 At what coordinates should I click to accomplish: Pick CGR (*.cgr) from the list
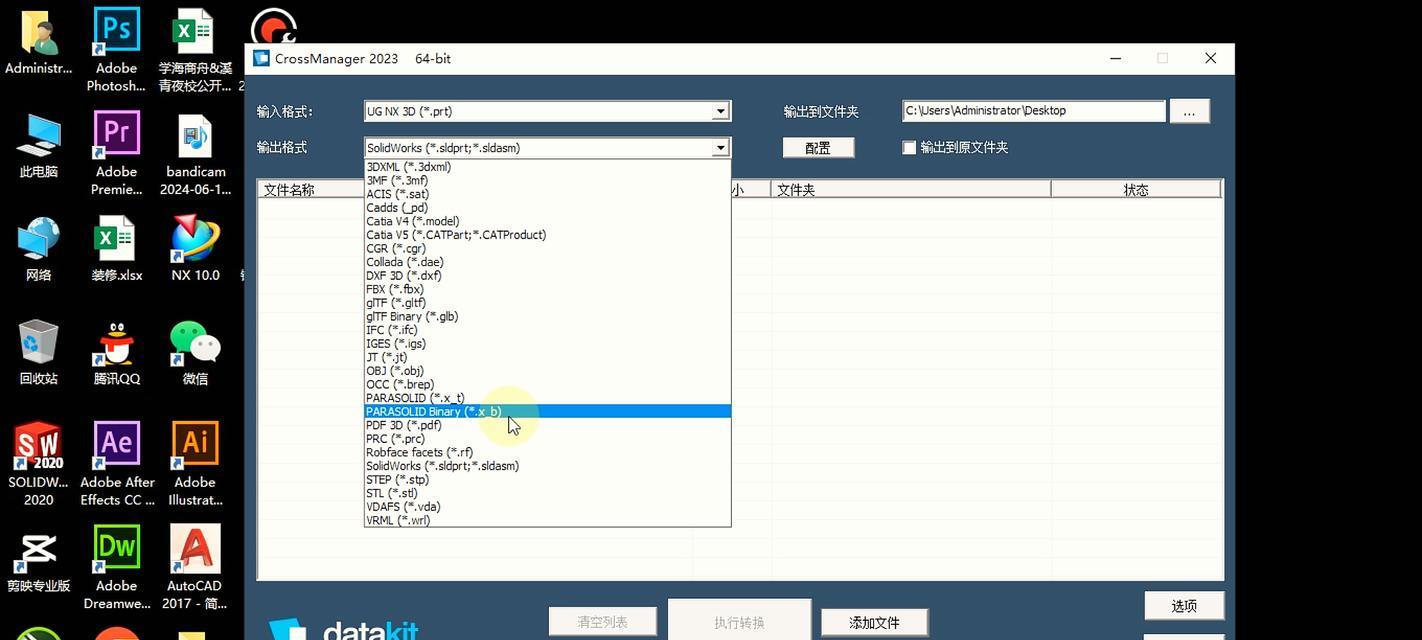coord(547,248)
